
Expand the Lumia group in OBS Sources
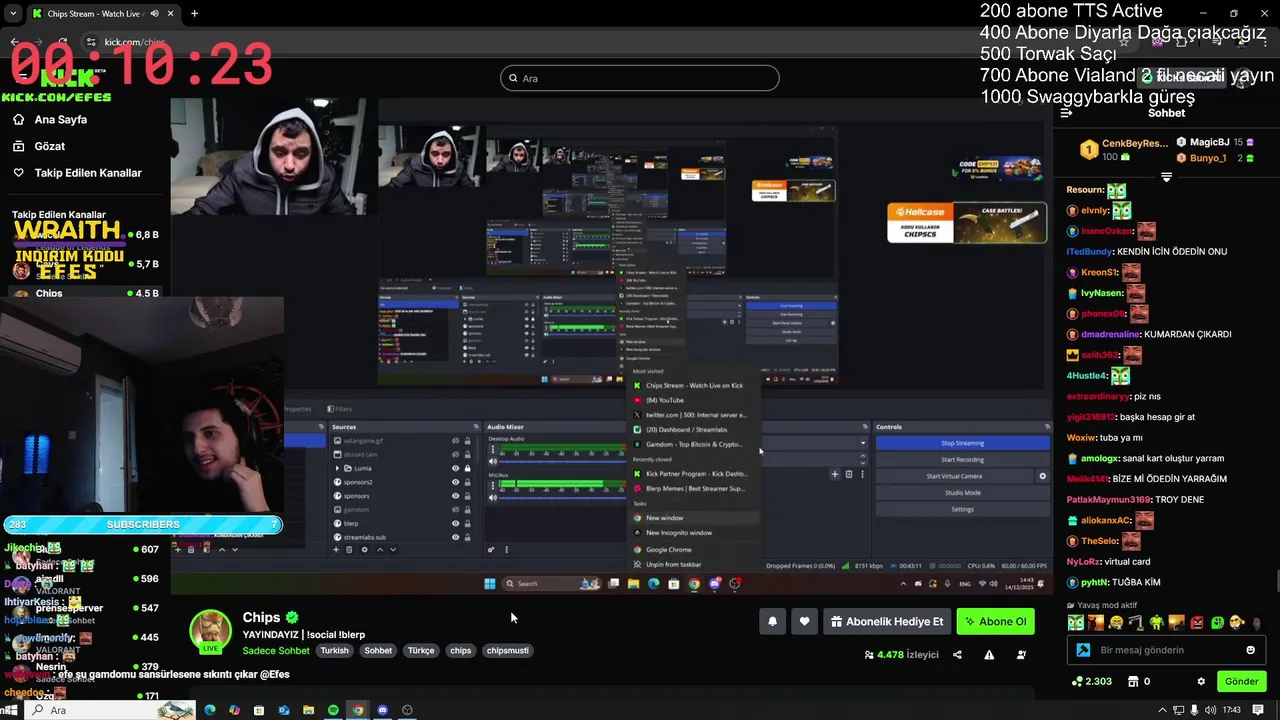click(336, 468)
